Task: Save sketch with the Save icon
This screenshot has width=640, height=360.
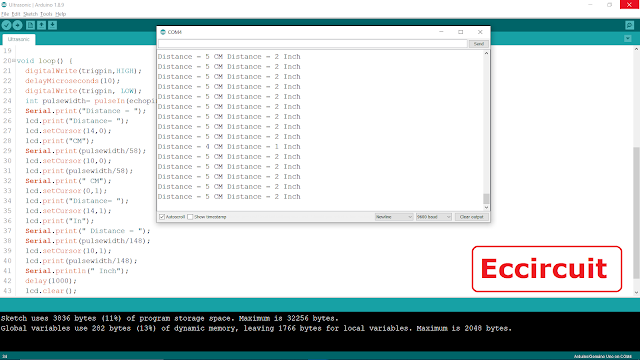Action: click(x=53, y=25)
